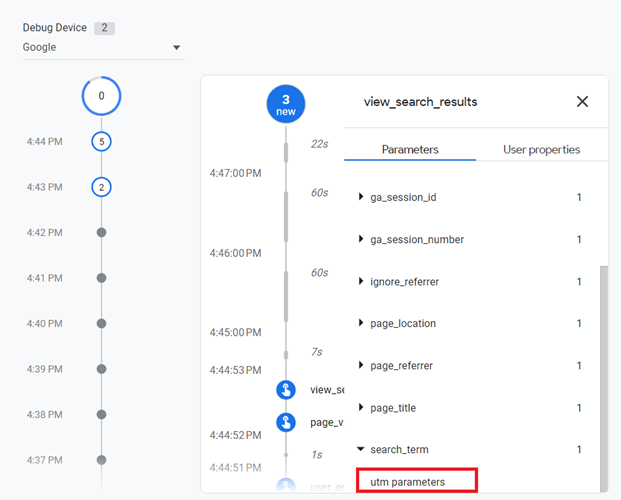The width and height of the screenshot is (621, 500).
Task: Select the 4:43 PM bubble with 2 events
Action: pyautogui.click(x=101, y=187)
